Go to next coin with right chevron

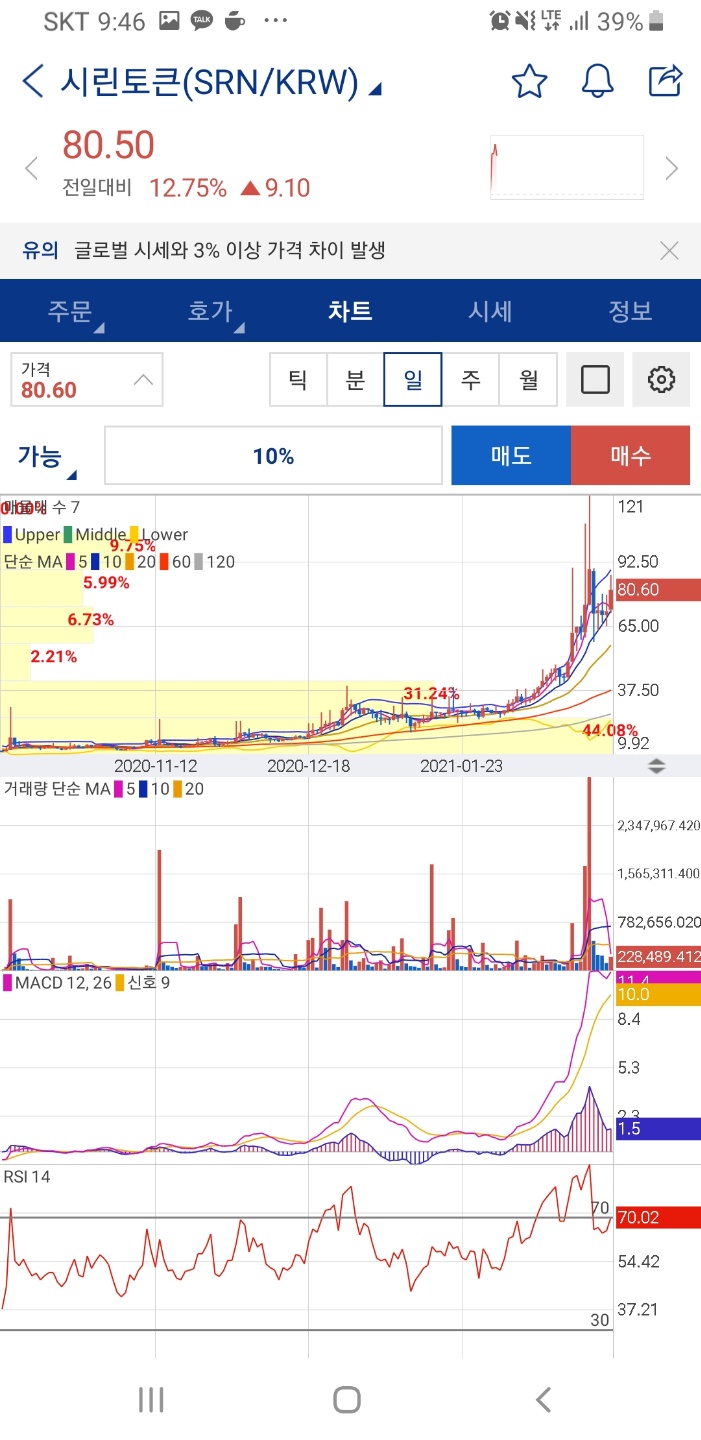click(x=672, y=168)
